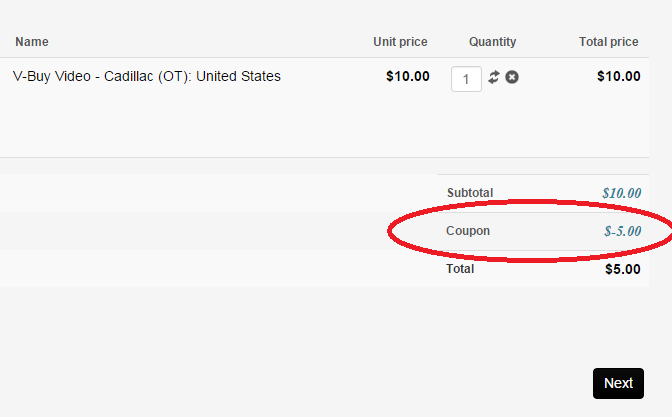Click the bold Total label in summary

point(460,269)
